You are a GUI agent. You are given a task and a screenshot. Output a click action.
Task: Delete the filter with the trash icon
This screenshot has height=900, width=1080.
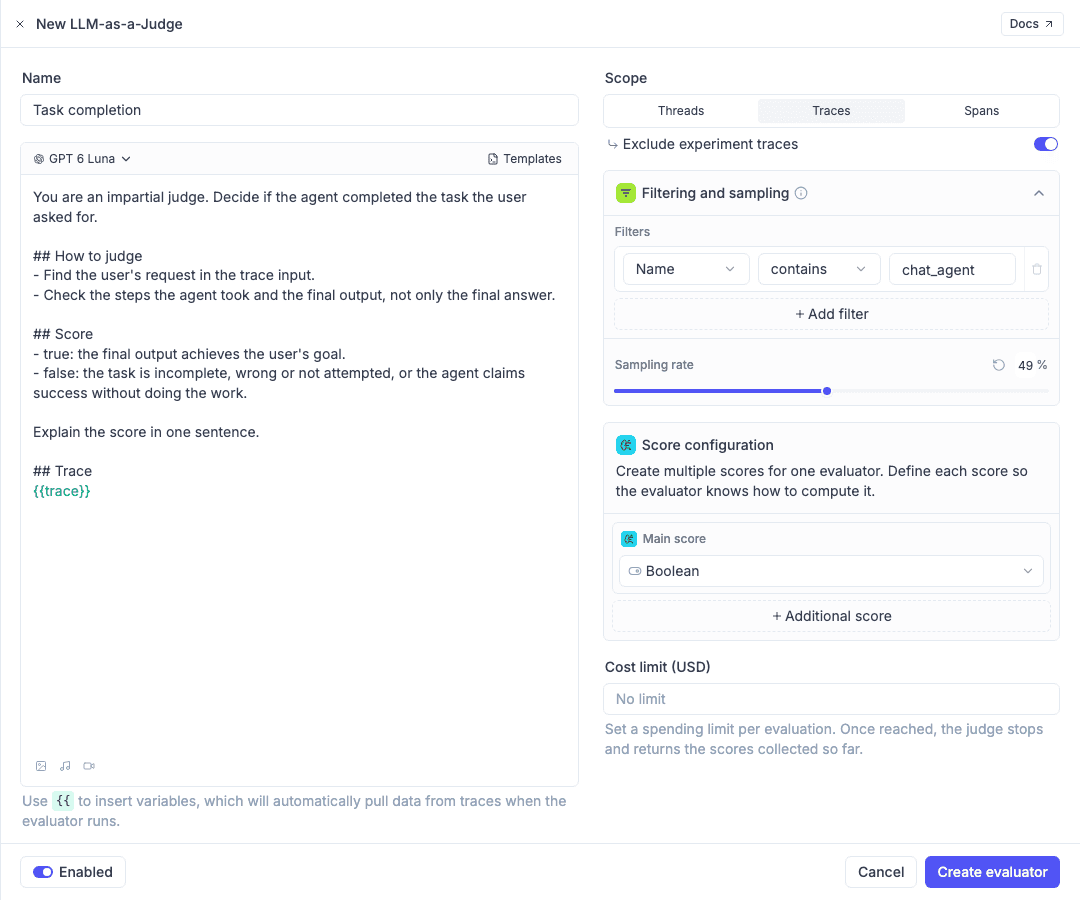1037,269
